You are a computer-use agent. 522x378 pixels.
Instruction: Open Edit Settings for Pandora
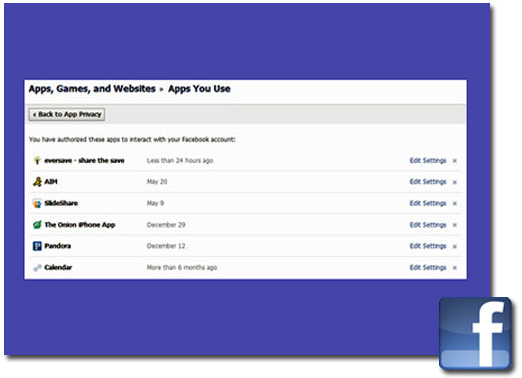tap(428, 246)
